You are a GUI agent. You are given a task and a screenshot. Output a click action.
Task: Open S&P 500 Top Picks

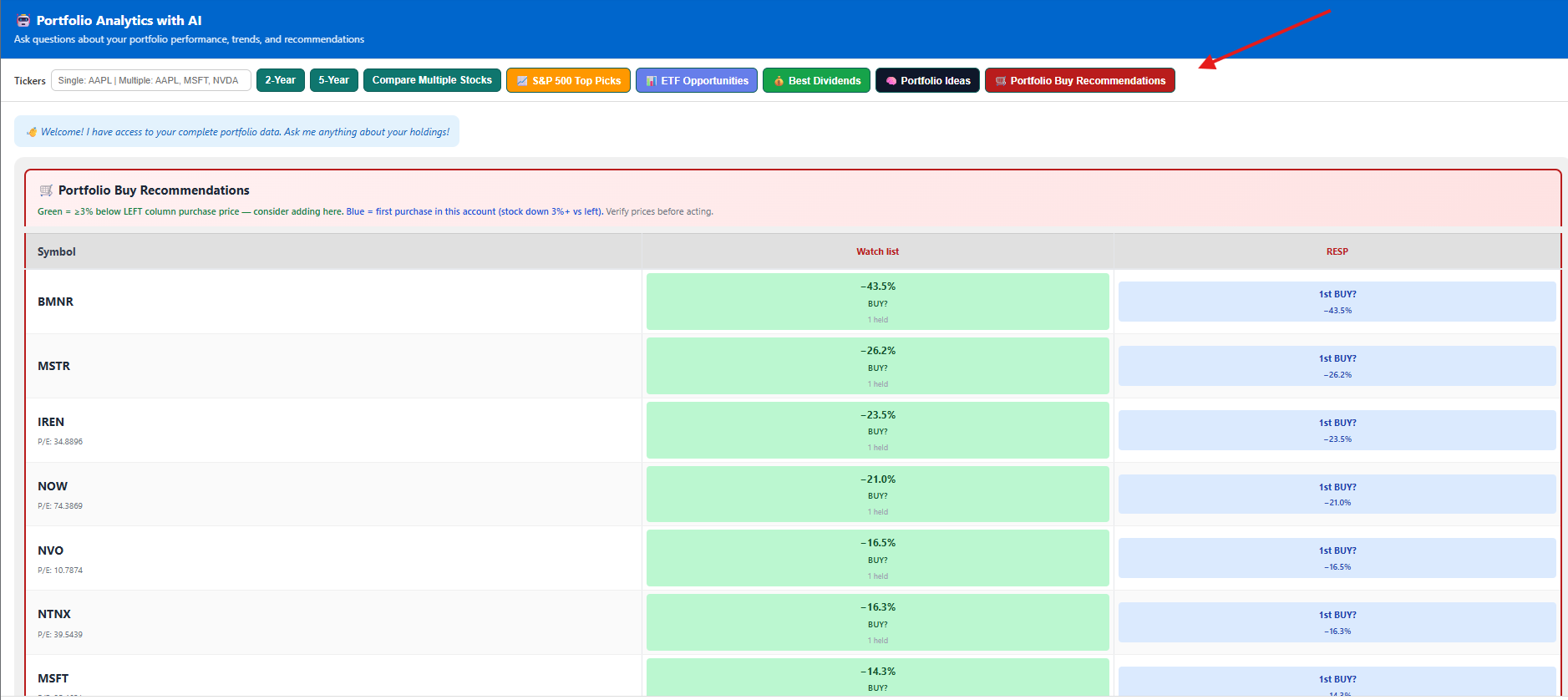[568, 81]
